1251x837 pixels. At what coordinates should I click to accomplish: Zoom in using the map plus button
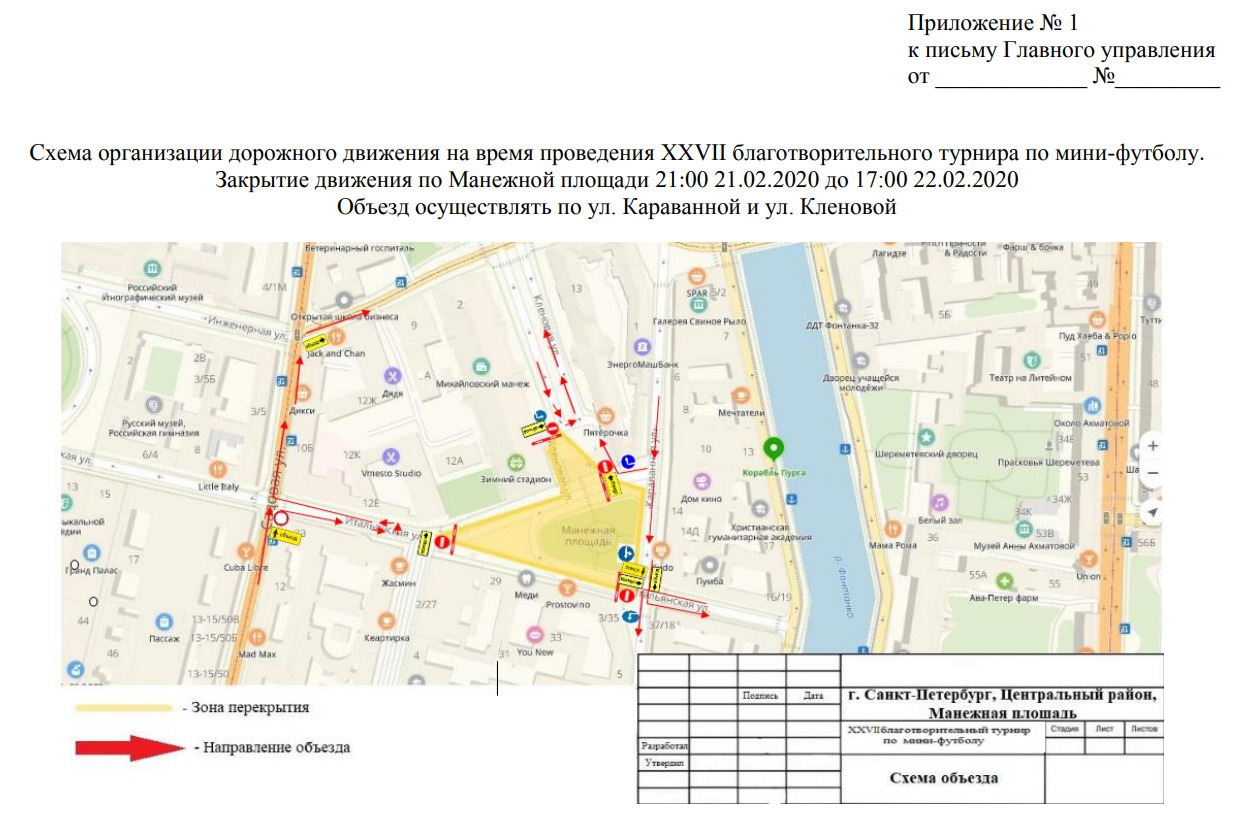tap(1153, 446)
